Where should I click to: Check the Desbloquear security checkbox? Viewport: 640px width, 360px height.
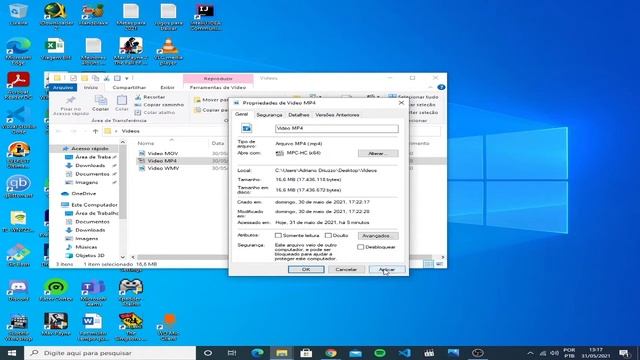point(360,247)
